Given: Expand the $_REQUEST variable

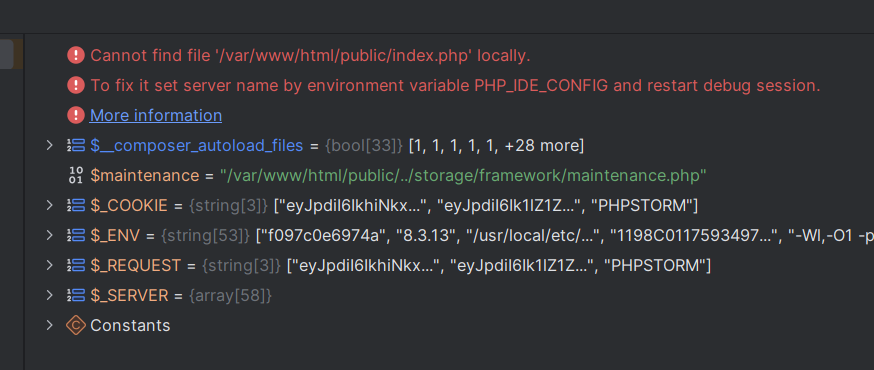Looking at the screenshot, I should point(50,266).
